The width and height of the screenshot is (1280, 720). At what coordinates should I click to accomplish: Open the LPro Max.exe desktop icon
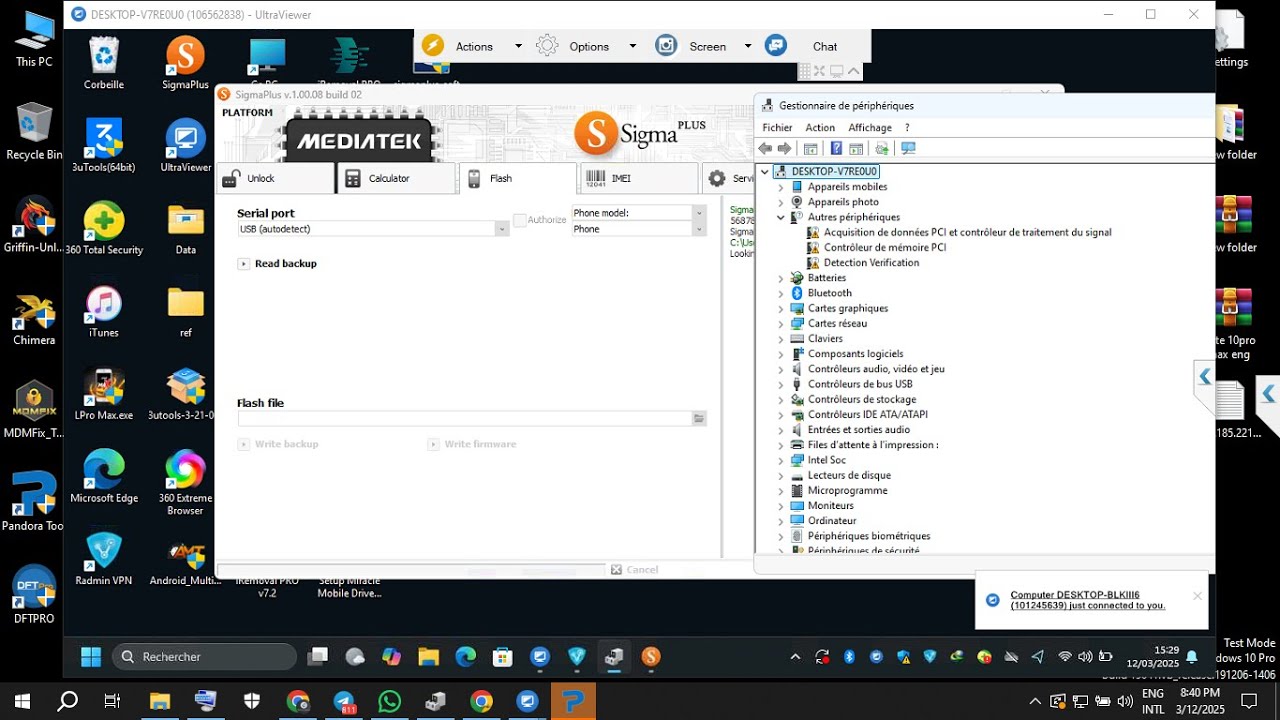click(x=104, y=394)
